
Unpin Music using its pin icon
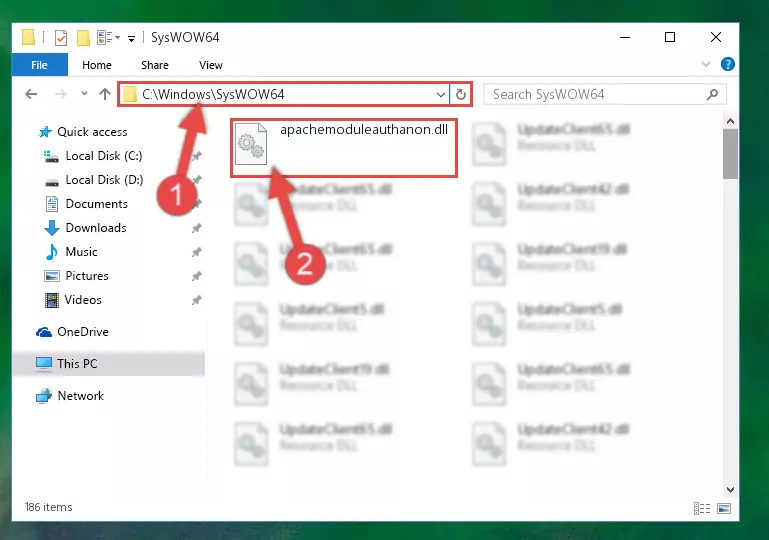[197, 252]
